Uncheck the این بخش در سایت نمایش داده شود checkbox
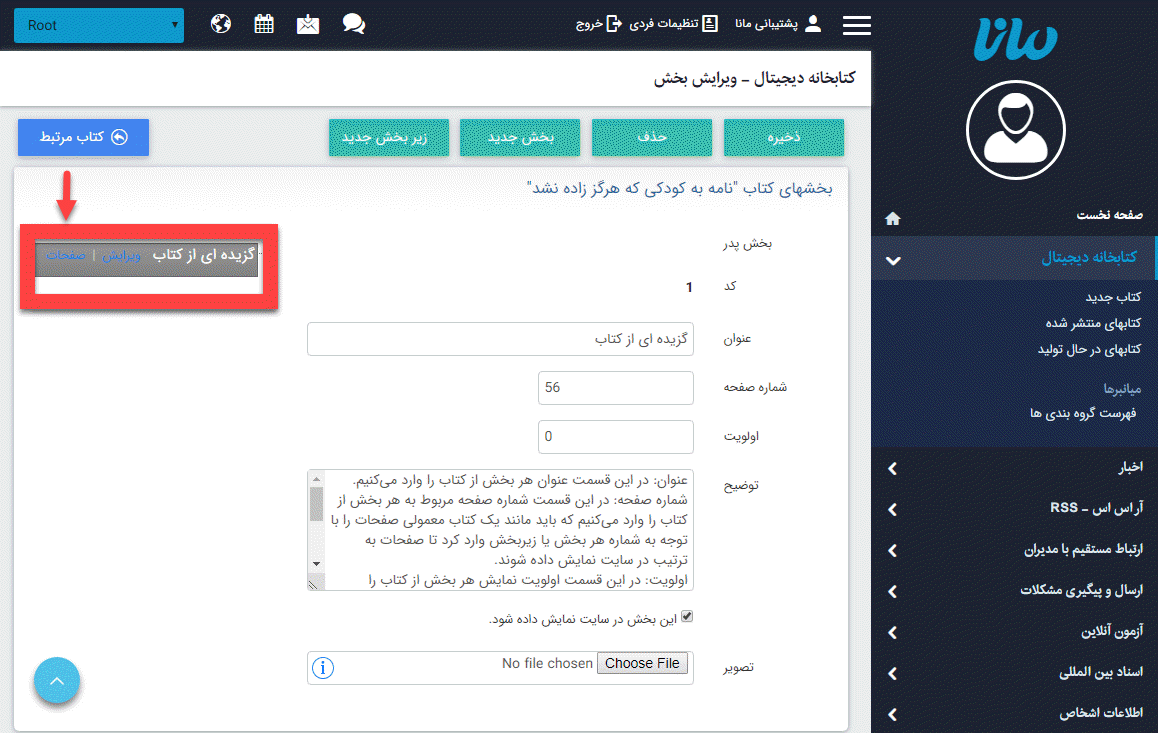This screenshot has width=1158, height=733. click(687, 617)
